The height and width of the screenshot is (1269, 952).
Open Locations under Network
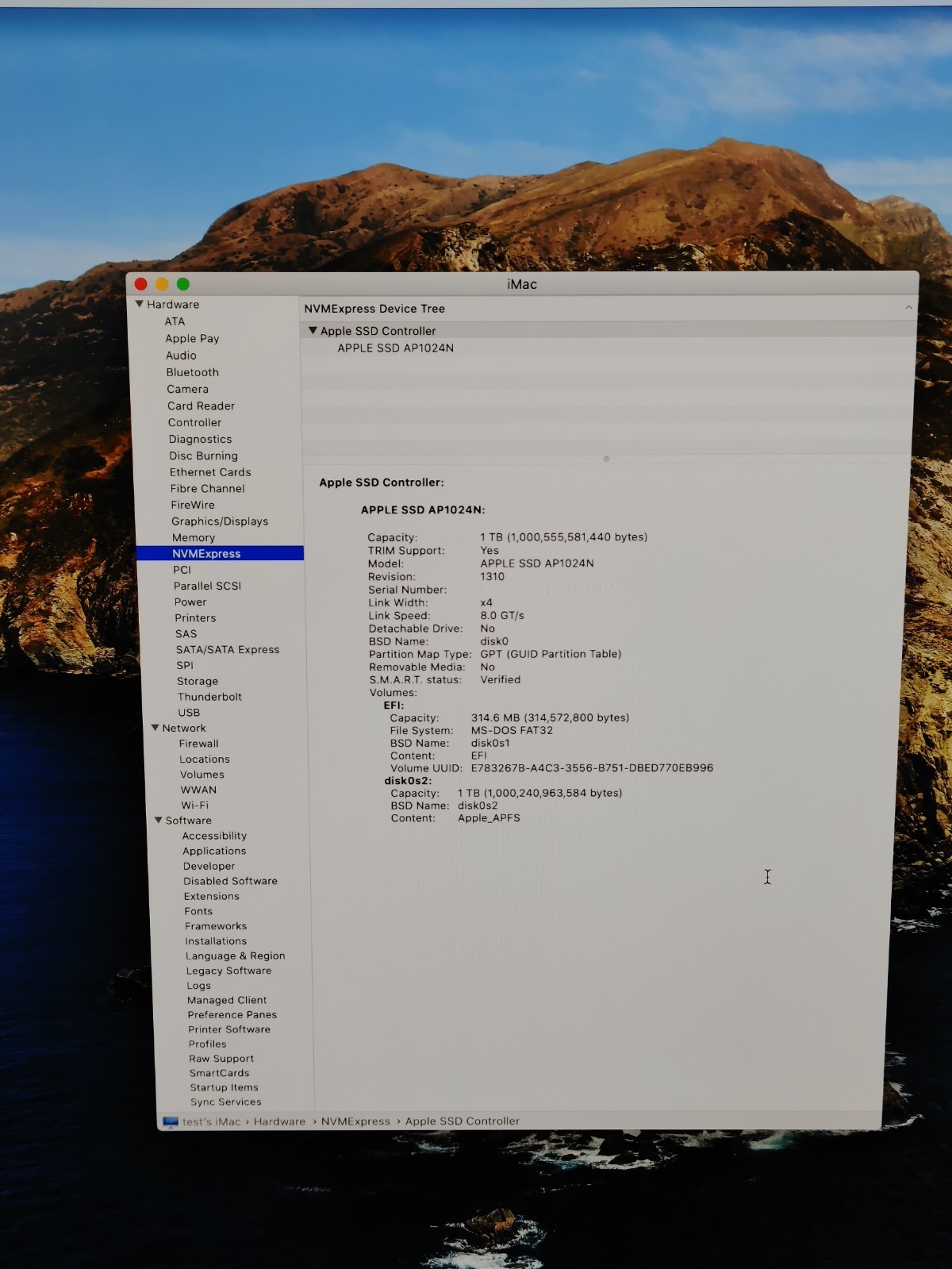click(205, 759)
